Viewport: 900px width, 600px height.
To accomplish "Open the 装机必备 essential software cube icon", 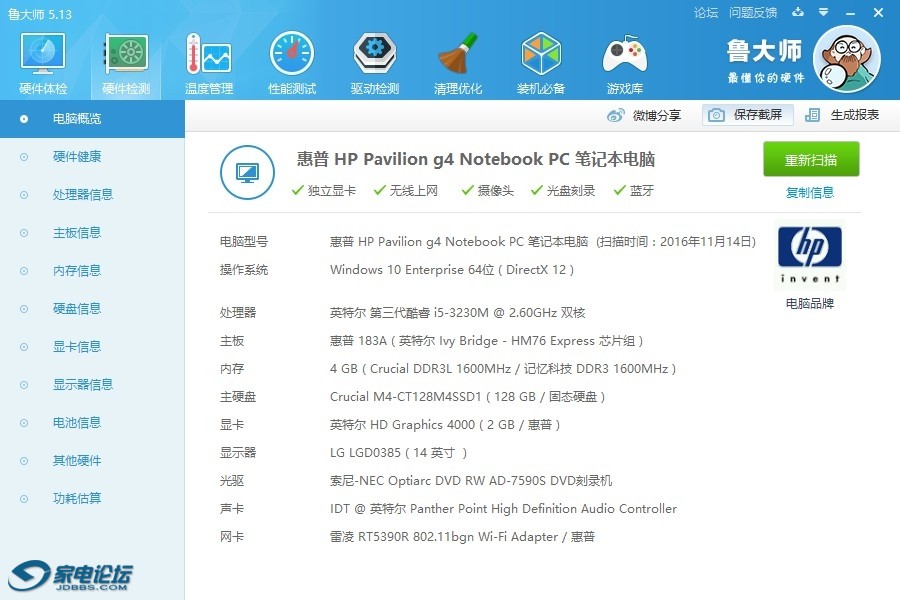I will pyautogui.click(x=541, y=63).
